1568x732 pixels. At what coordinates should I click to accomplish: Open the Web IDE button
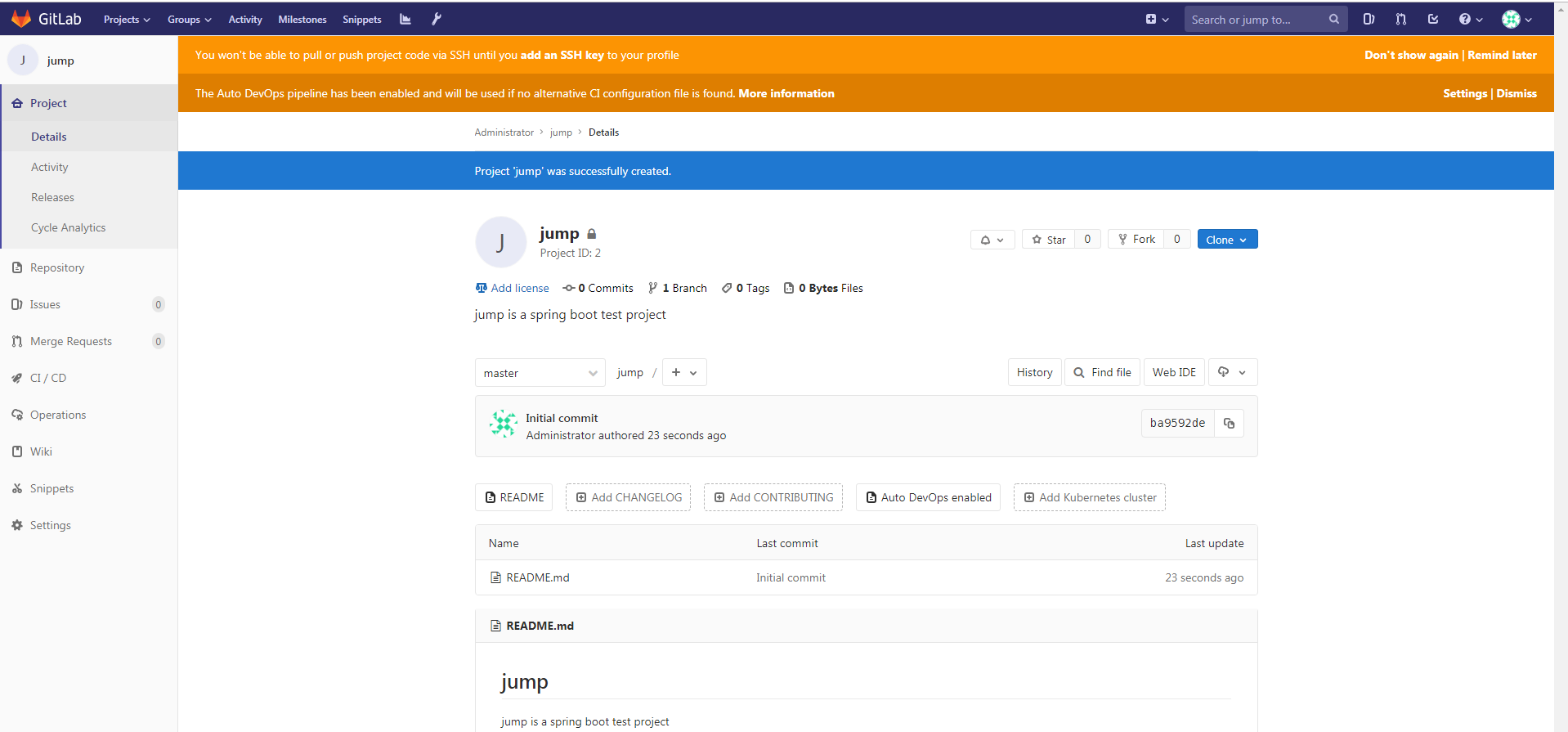click(1175, 372)
